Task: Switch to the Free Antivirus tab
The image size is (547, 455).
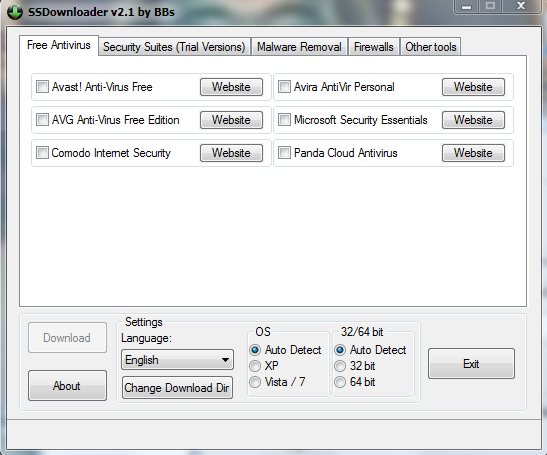Action: 59,45
